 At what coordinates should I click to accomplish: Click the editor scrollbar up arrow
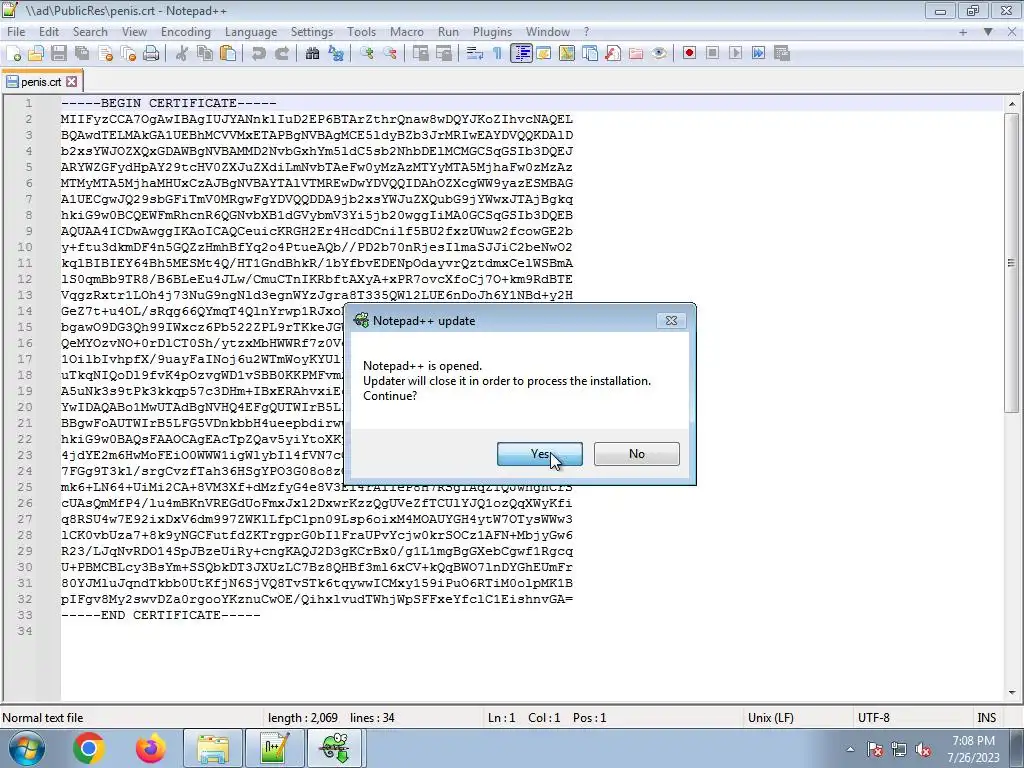(1012, 104)
